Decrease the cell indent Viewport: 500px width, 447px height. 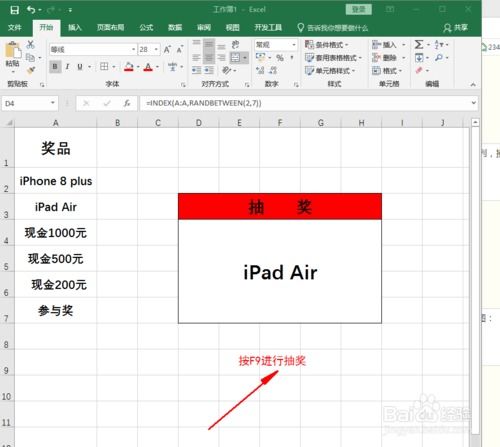point(196,70)
